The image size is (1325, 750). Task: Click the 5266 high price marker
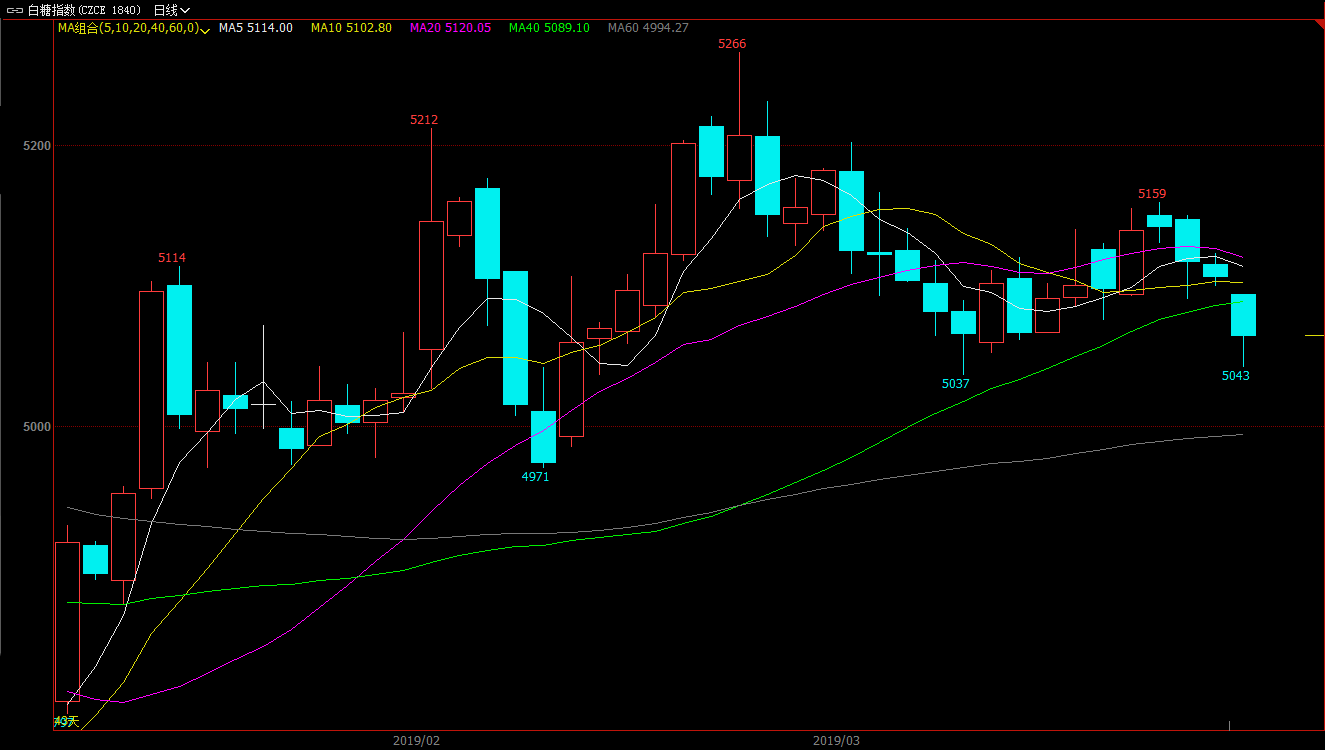pyautogui.click(x=732, y=44)
